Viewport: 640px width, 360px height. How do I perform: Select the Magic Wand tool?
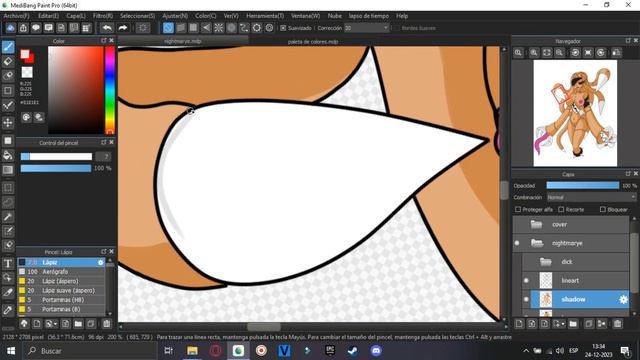click(8, 217)
